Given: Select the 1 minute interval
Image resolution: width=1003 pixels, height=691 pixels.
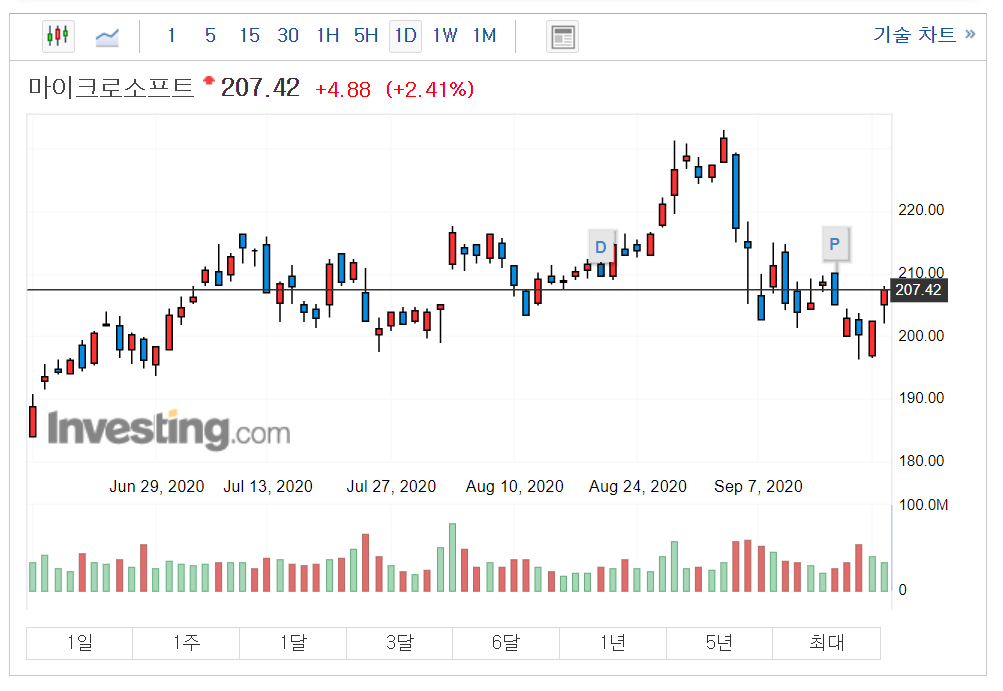Looking at the screenshot, I should tap(171, 35).
